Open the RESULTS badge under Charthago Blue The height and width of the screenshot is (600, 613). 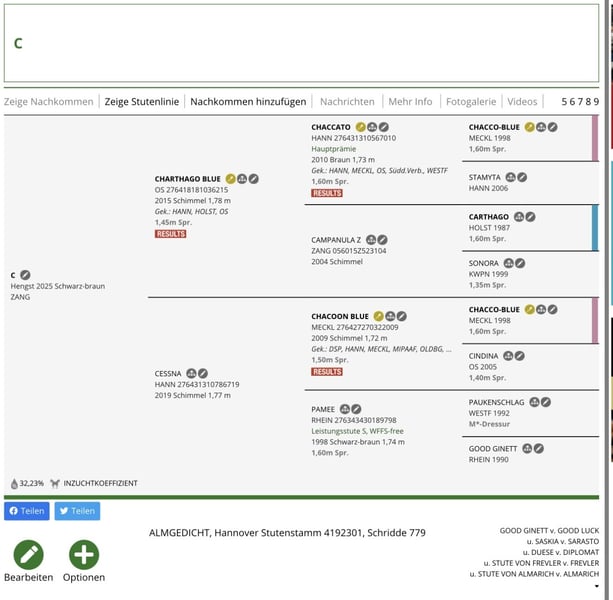pyautogui.click(x=170, y=234)
